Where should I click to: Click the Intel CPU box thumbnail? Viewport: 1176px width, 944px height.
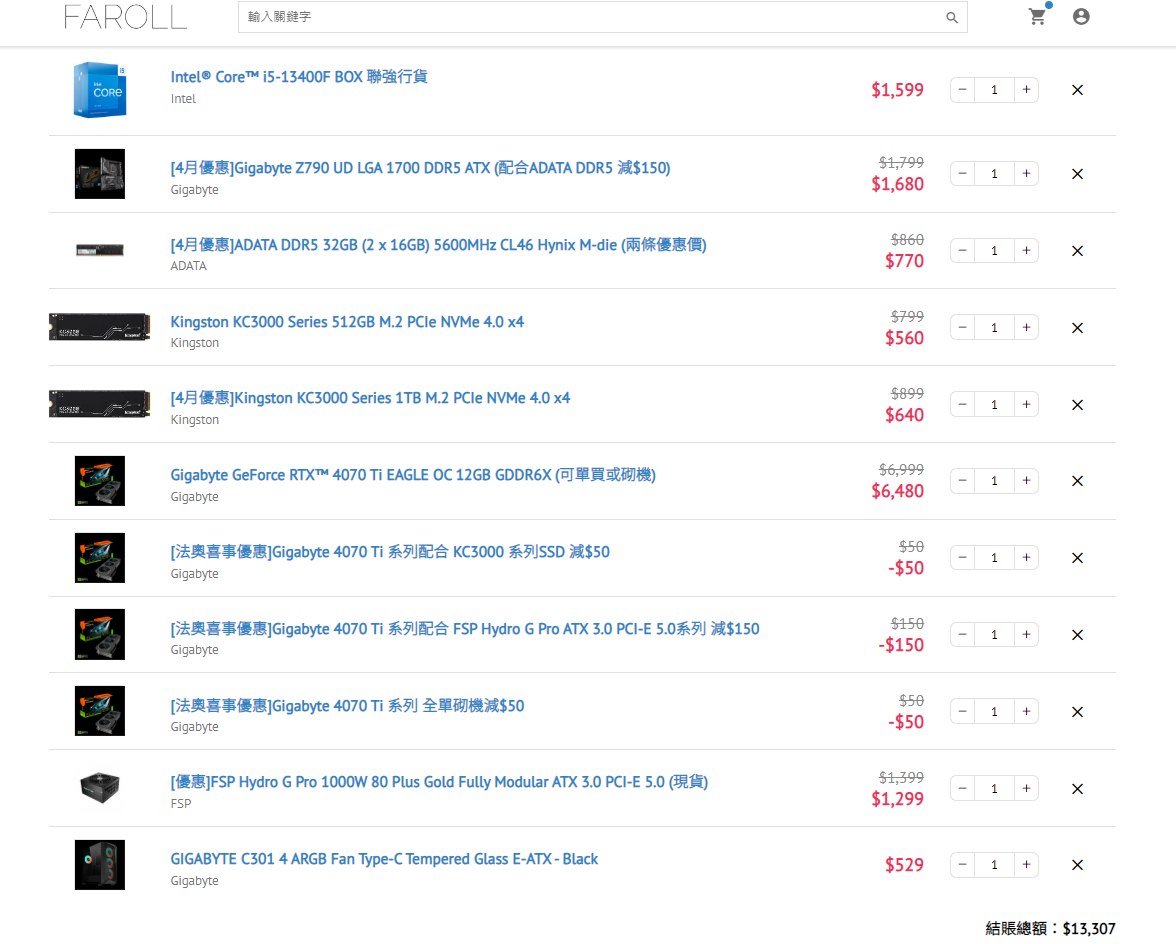click(x=99, y=89)
